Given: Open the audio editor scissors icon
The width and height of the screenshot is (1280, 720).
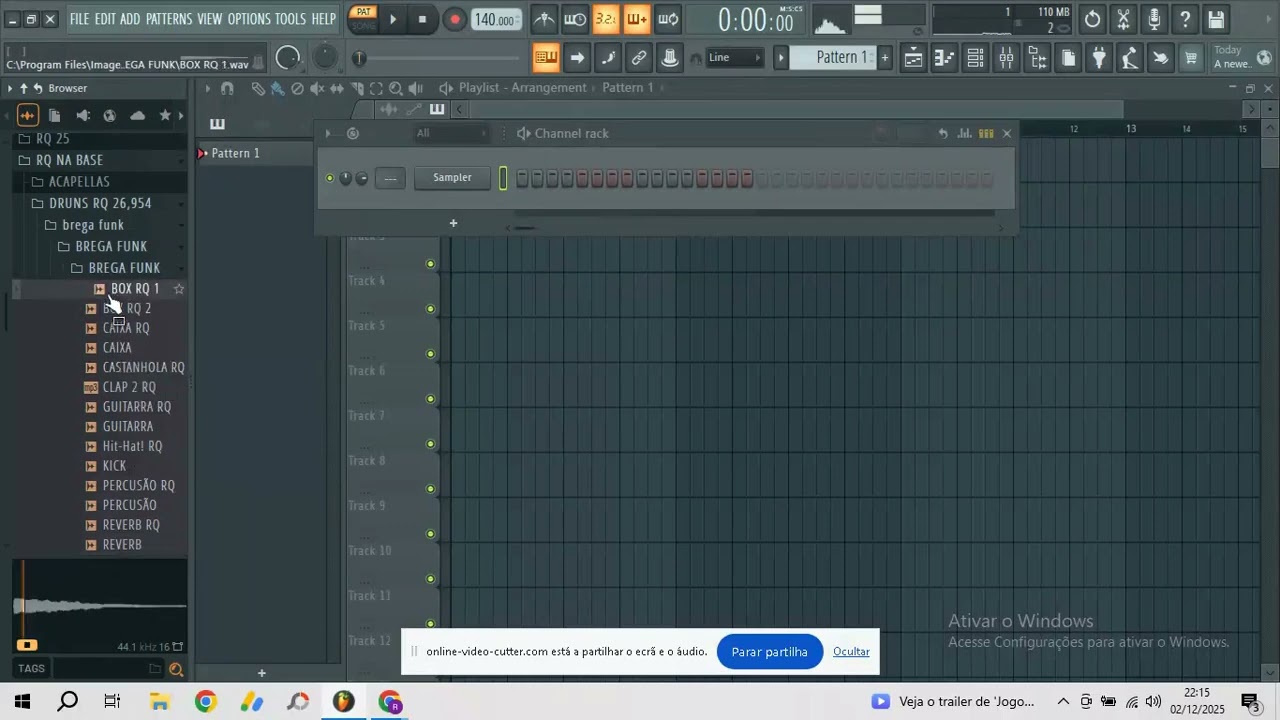Looking at the screenshot, I should (1123, 19).
